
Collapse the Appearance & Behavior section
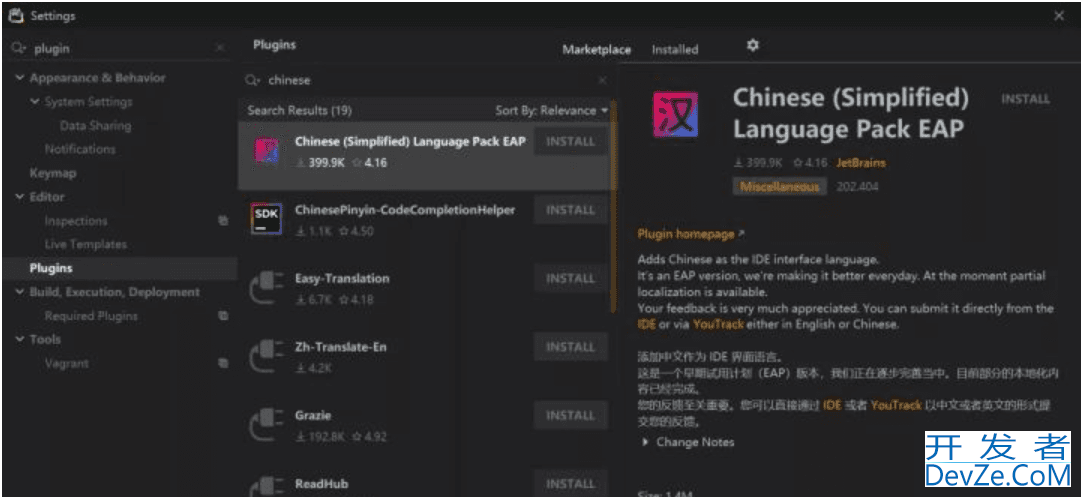20,78
